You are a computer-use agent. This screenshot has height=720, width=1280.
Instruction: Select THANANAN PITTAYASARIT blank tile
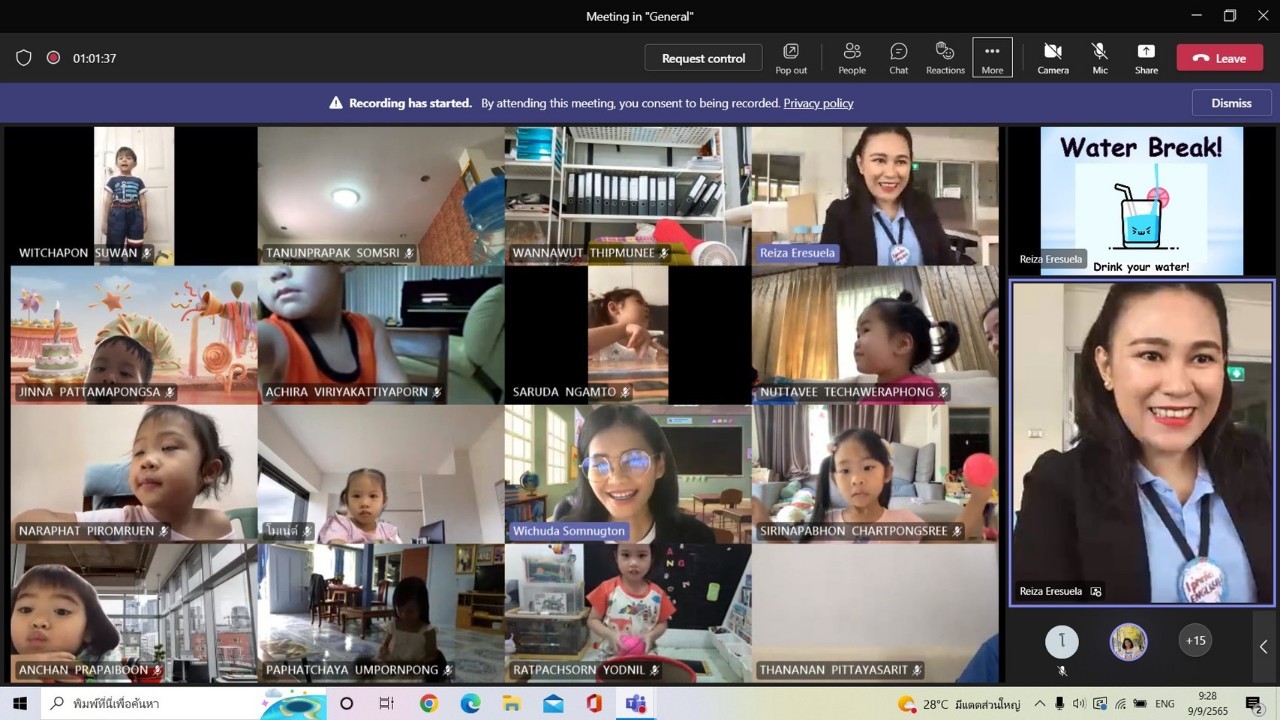pos(875,612)
